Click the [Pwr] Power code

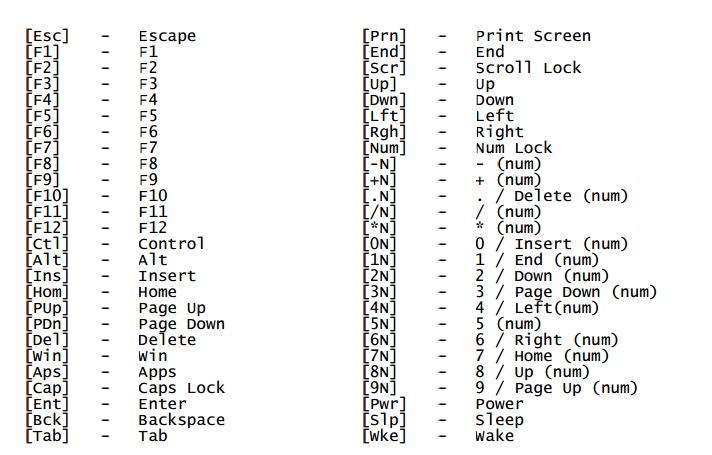384,404
